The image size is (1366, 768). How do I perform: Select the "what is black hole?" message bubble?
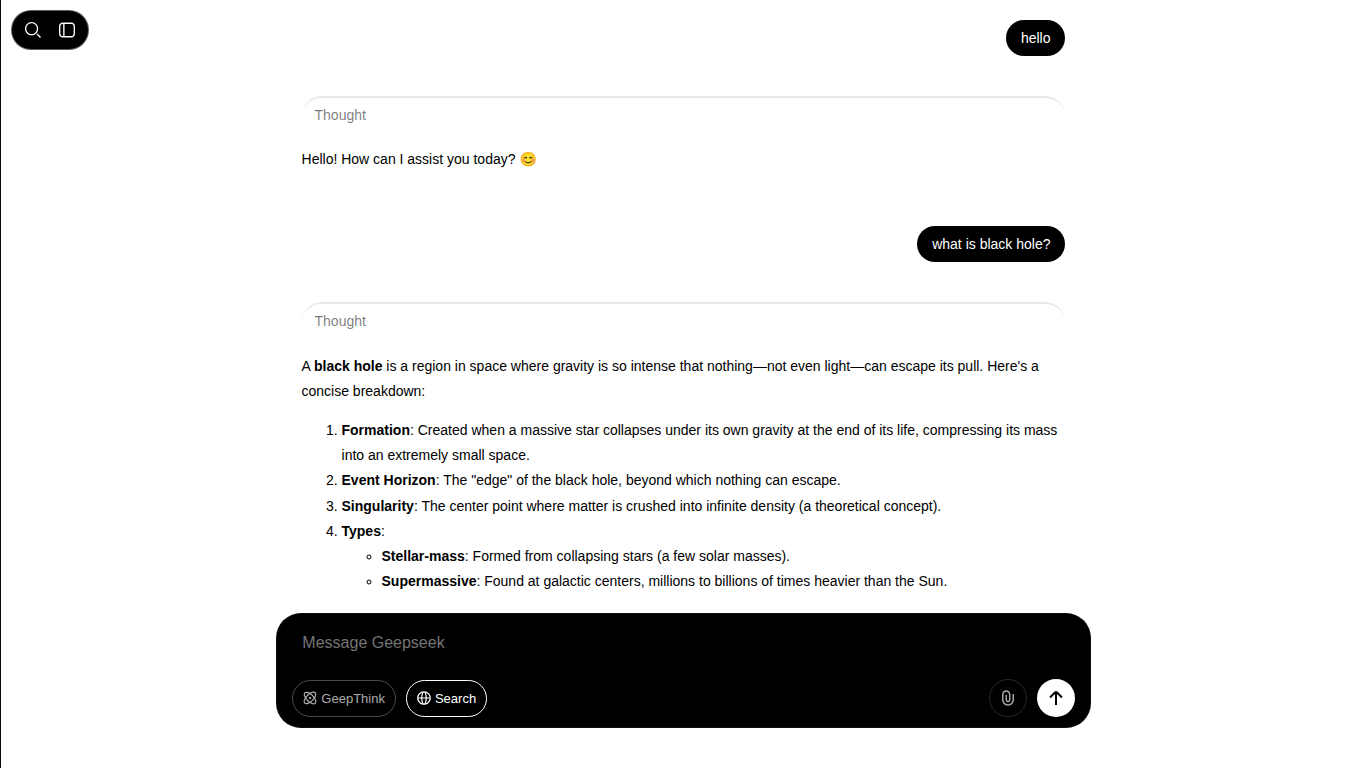pyautogui.click(x=991, y=244)
